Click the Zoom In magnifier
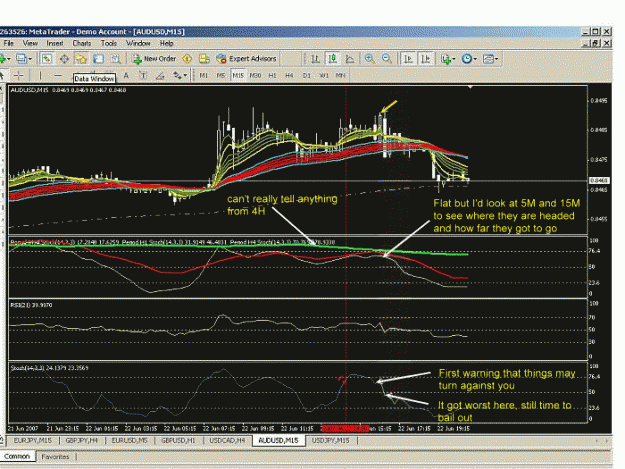The height and width of the screenshot is (469, 625). tap(369, 59)
